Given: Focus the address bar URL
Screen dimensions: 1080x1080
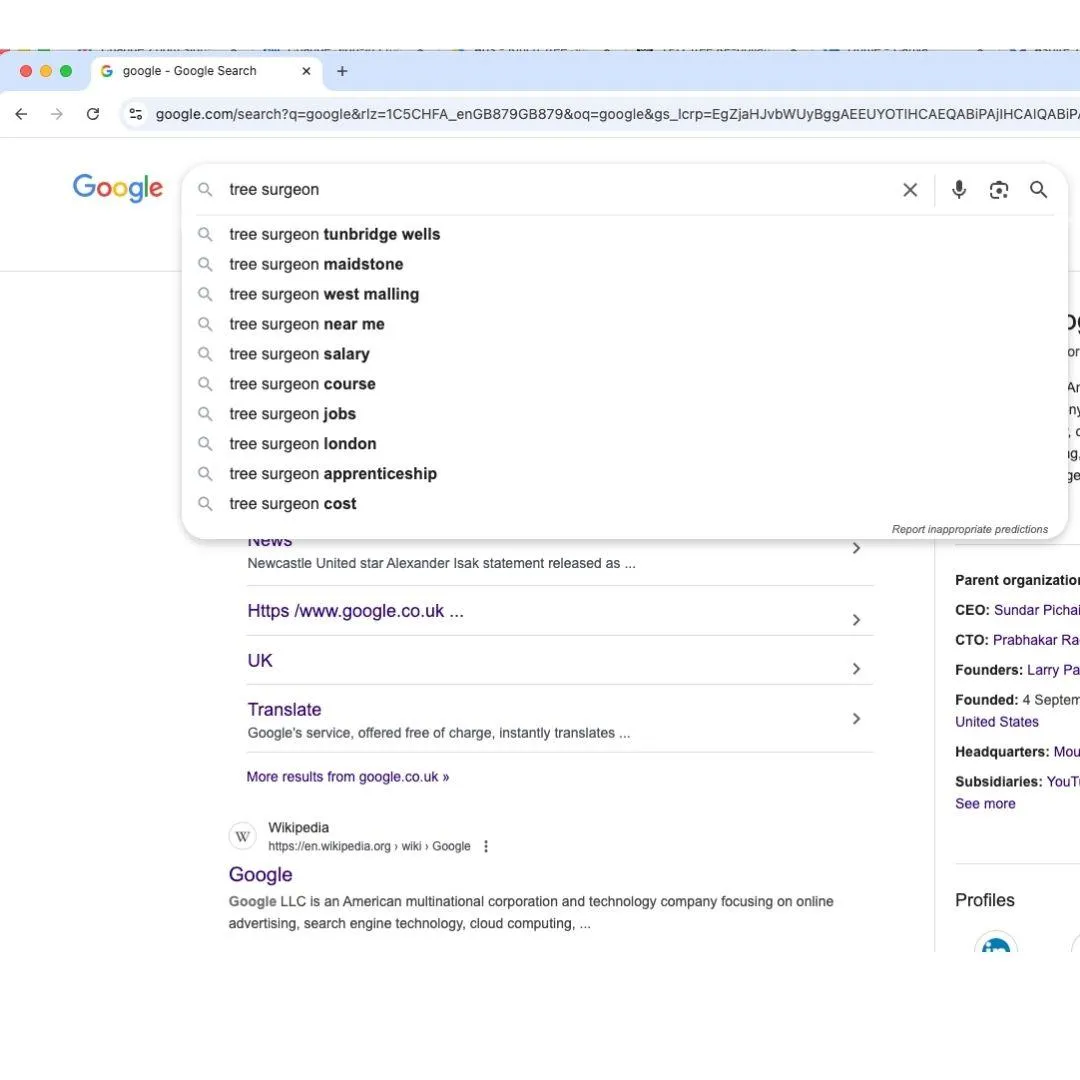Looking at the screenshot, I should click(x=616, y=114).
